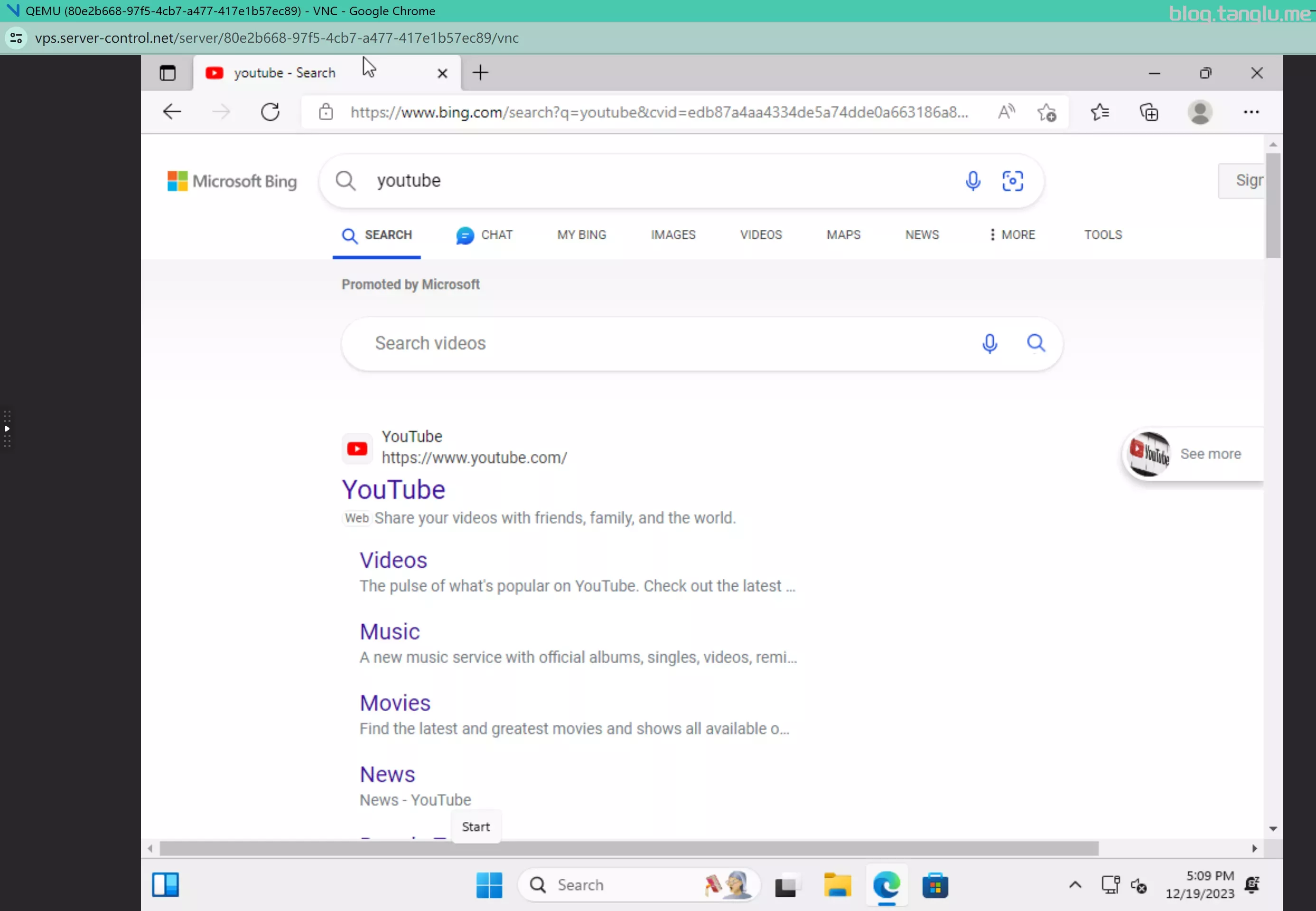Viewport: 1316px width, 911px height.
Task: Click the visual search camera icon
Action: (1012, 181)
